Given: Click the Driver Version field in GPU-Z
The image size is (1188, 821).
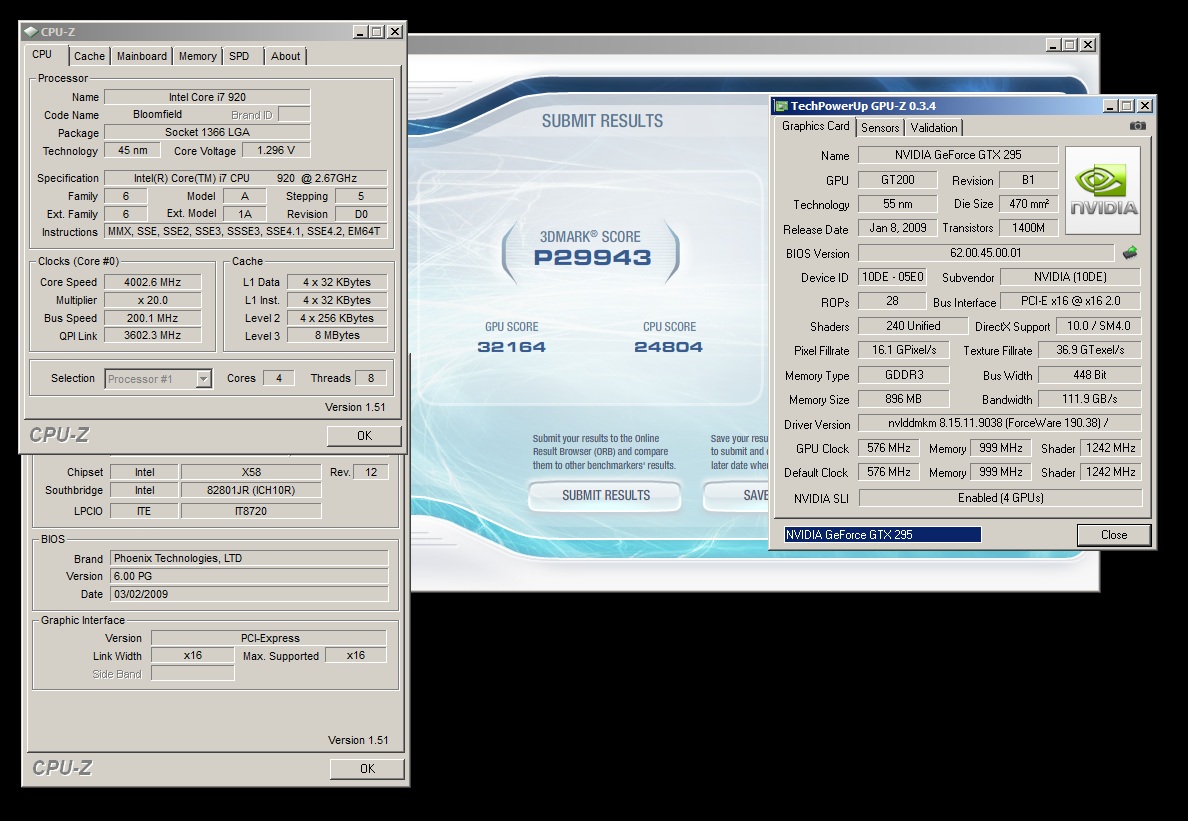Looking at the screenshot, I should tap(999, 423).
